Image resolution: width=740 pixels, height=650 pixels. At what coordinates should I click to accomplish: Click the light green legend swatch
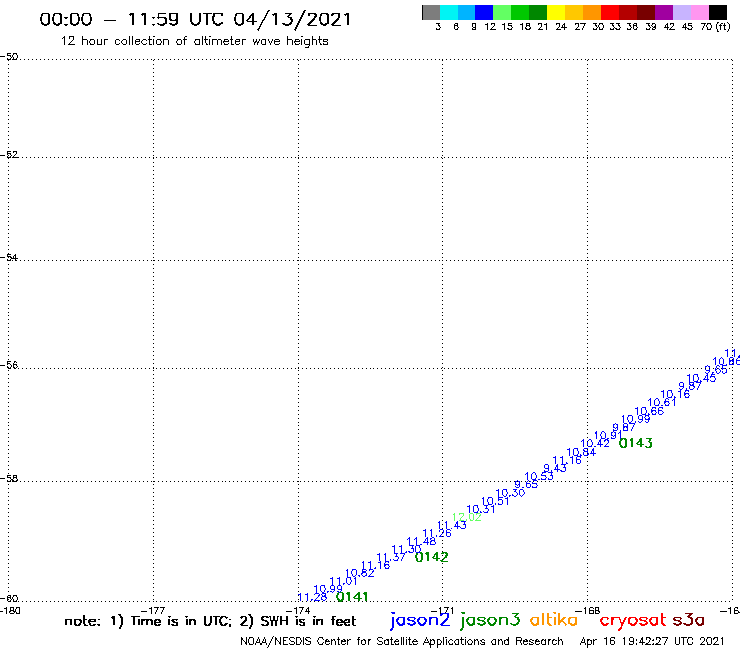click(502, 12)
